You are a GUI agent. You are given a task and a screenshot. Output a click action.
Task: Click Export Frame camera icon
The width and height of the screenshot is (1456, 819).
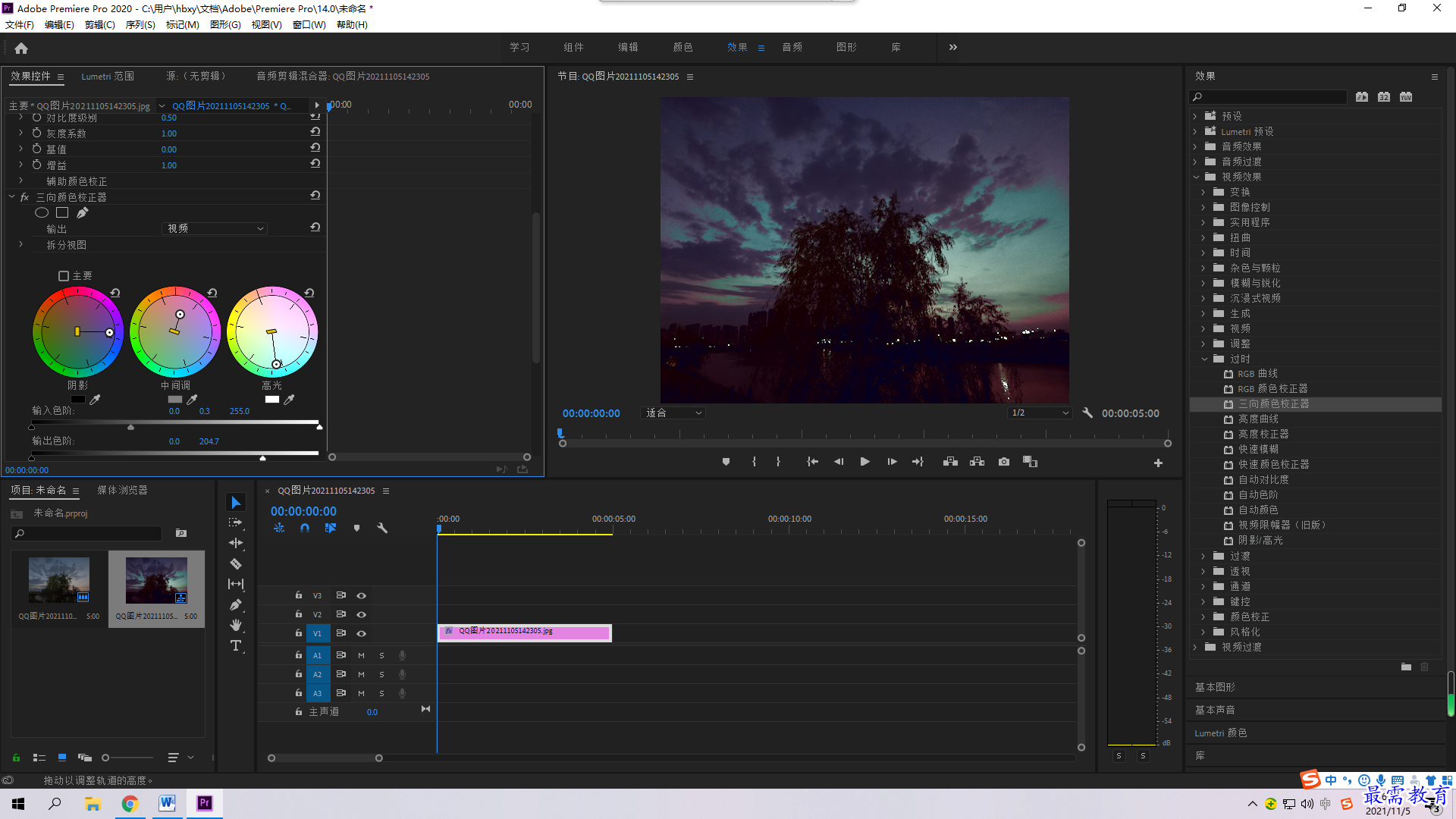click(x=1004, y=462)
